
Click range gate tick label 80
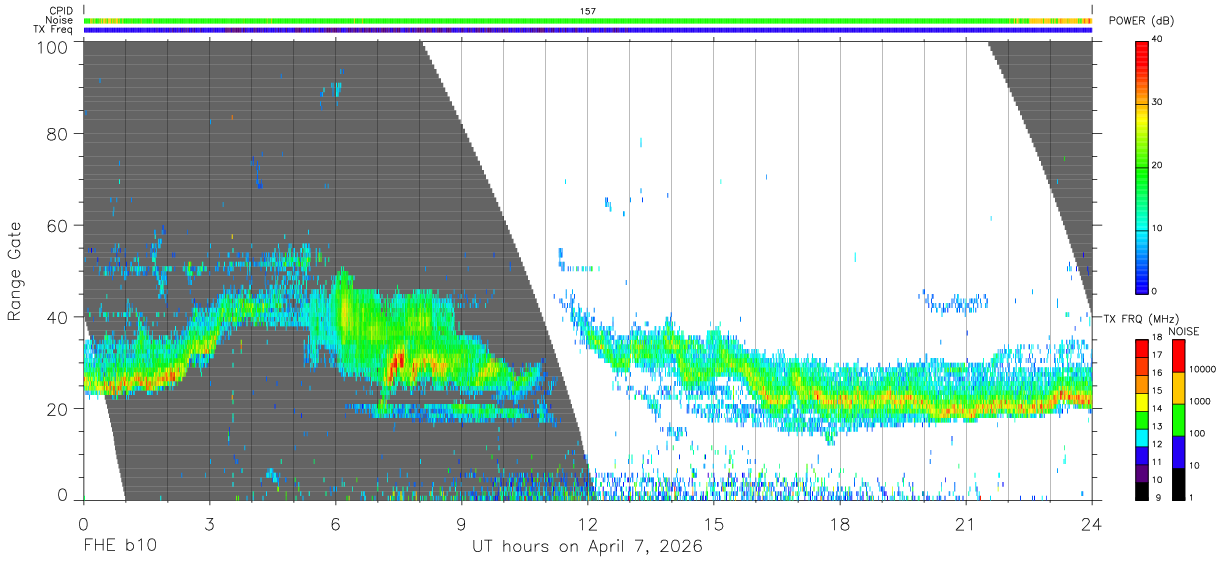pos(58,133)
